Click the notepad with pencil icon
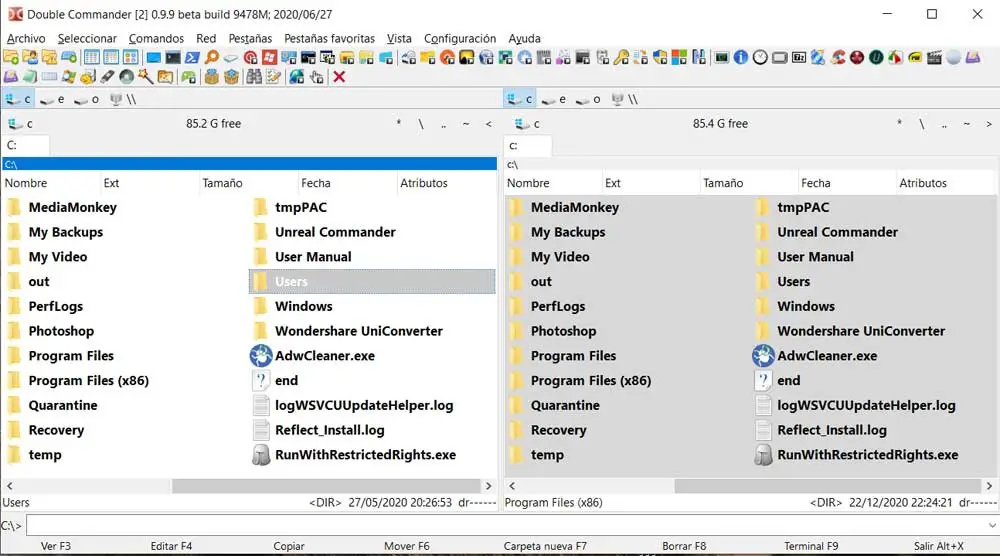This screenshot has width=1000, height=556. [273, 77]
